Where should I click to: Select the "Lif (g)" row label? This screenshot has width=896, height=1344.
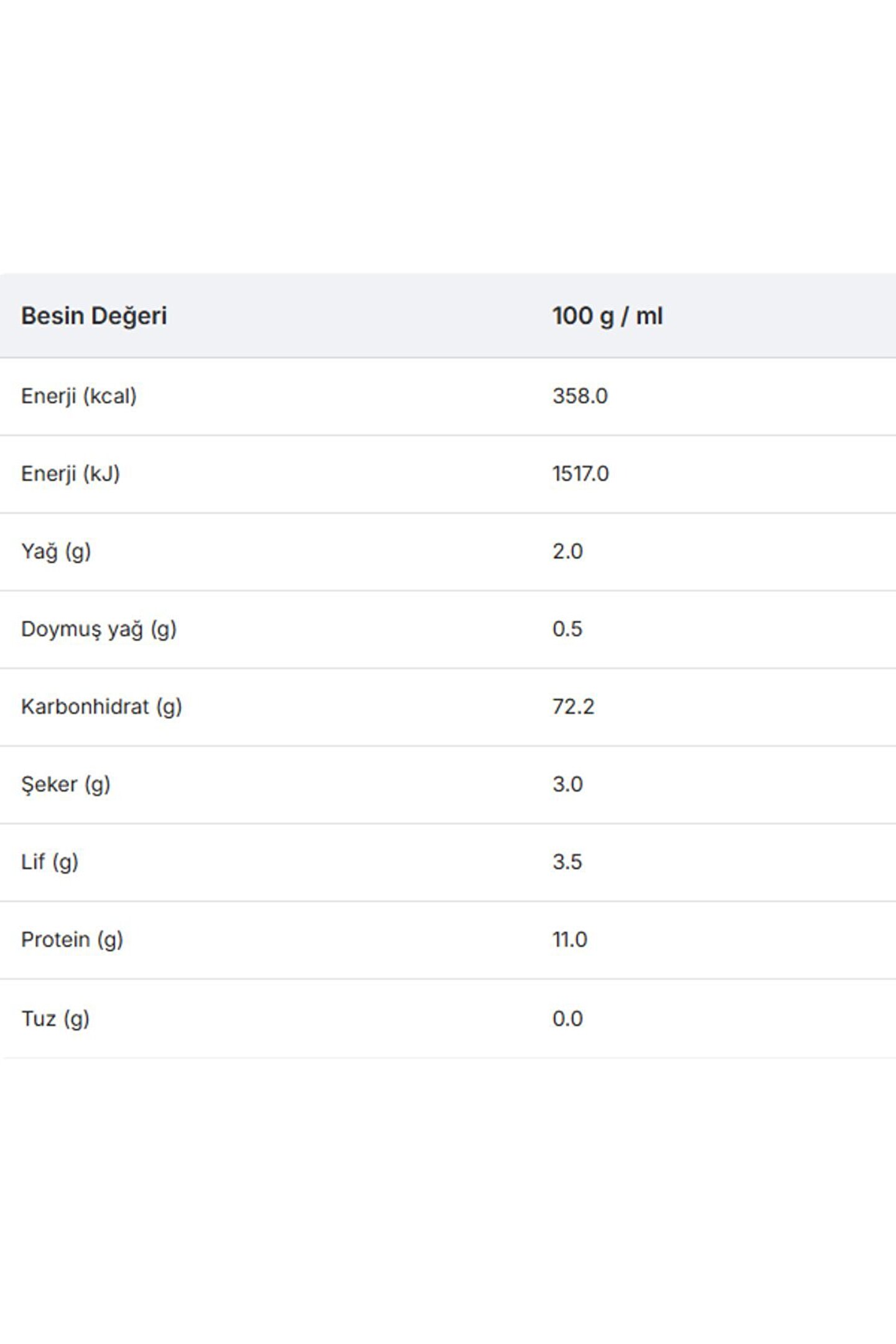[50, 862]
